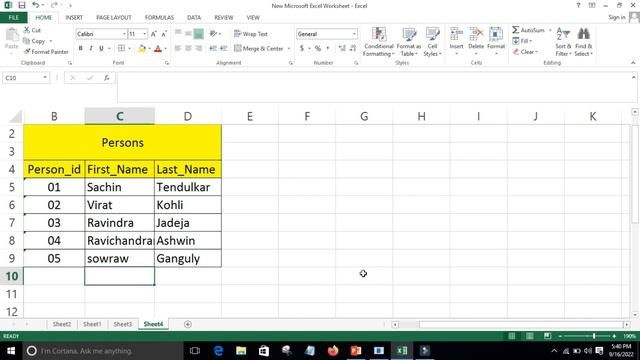This screenshot has width=640, height=360.
Task: Add a new sheet with plus button
Action: click(x=188, y=324)
